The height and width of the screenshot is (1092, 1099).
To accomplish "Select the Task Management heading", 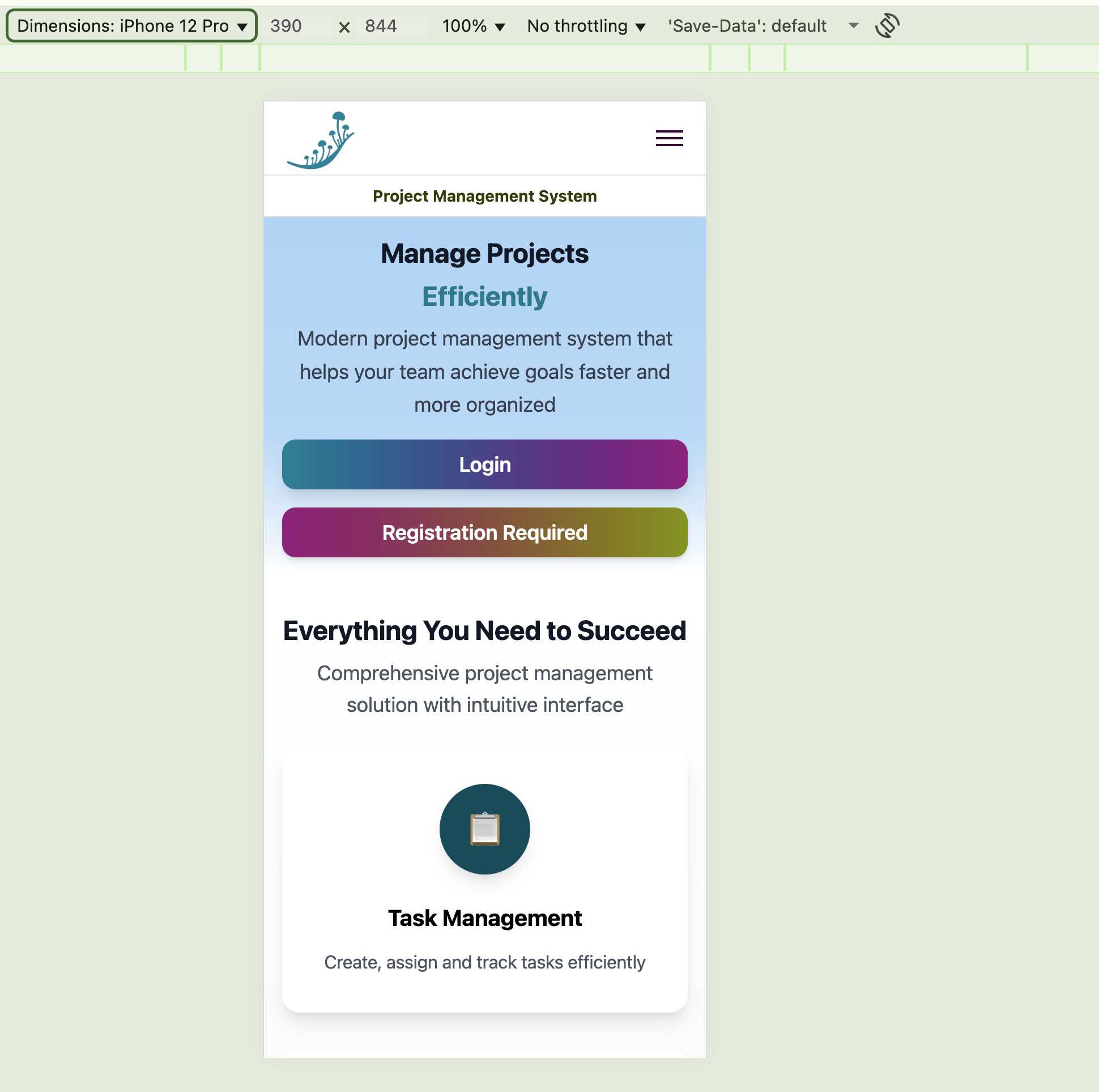I will (x=485, y=918).
